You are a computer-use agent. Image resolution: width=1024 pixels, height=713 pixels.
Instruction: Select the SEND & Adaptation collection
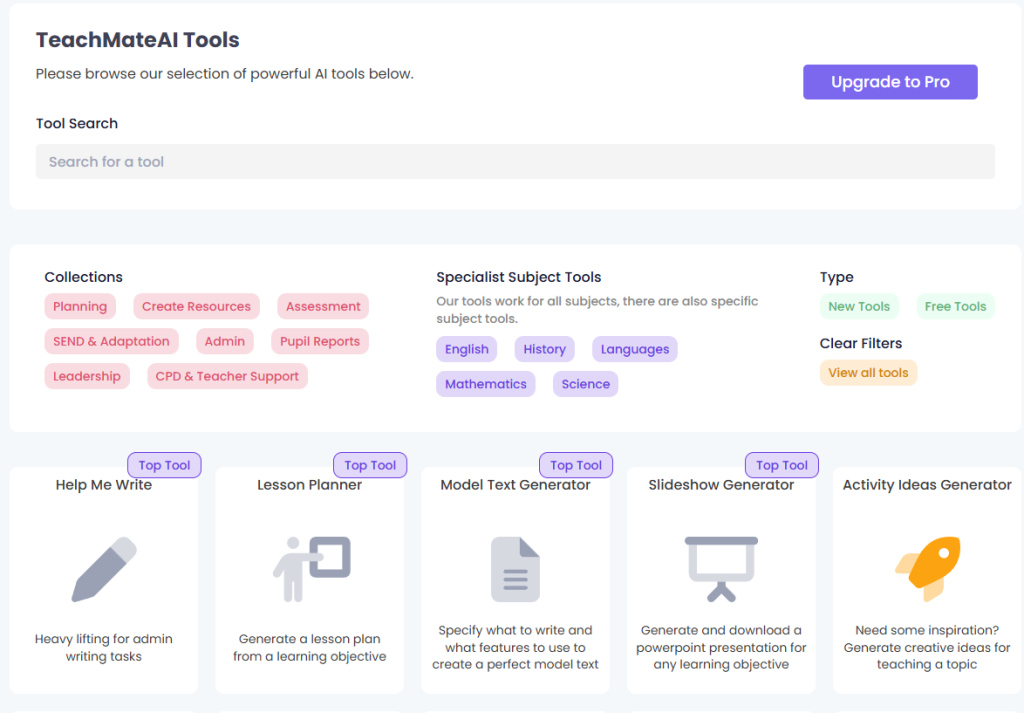(x=111, y=341)
